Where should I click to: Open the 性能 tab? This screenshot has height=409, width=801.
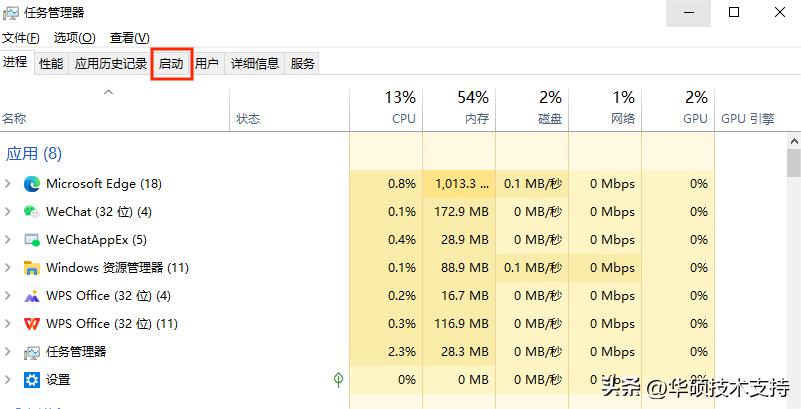click(x=51, y=64)
